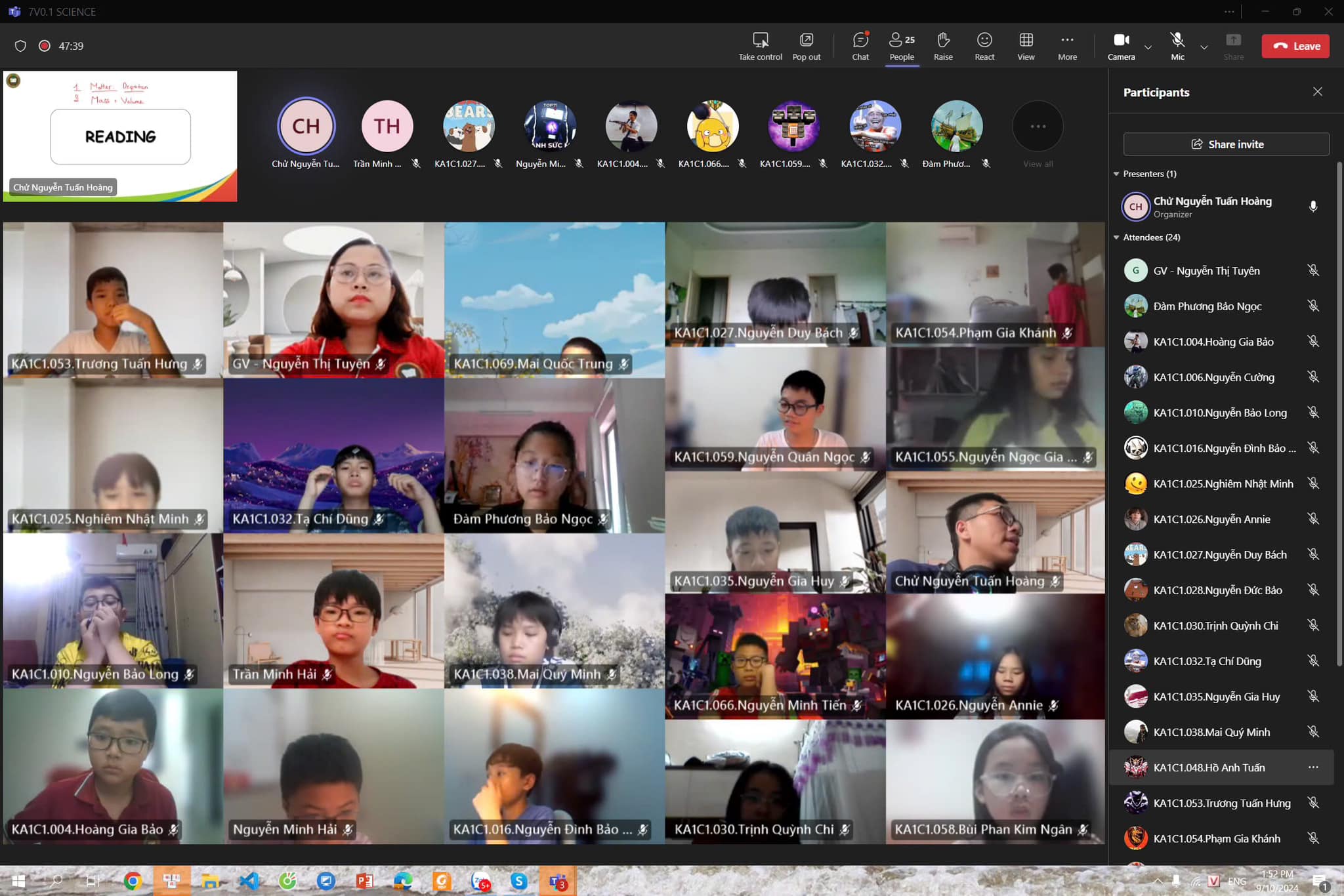The image size is (1344, 896).
Task: Click muted mic for GV - Nguyễn Thị Tuyên
Action: click(1313, 270)
